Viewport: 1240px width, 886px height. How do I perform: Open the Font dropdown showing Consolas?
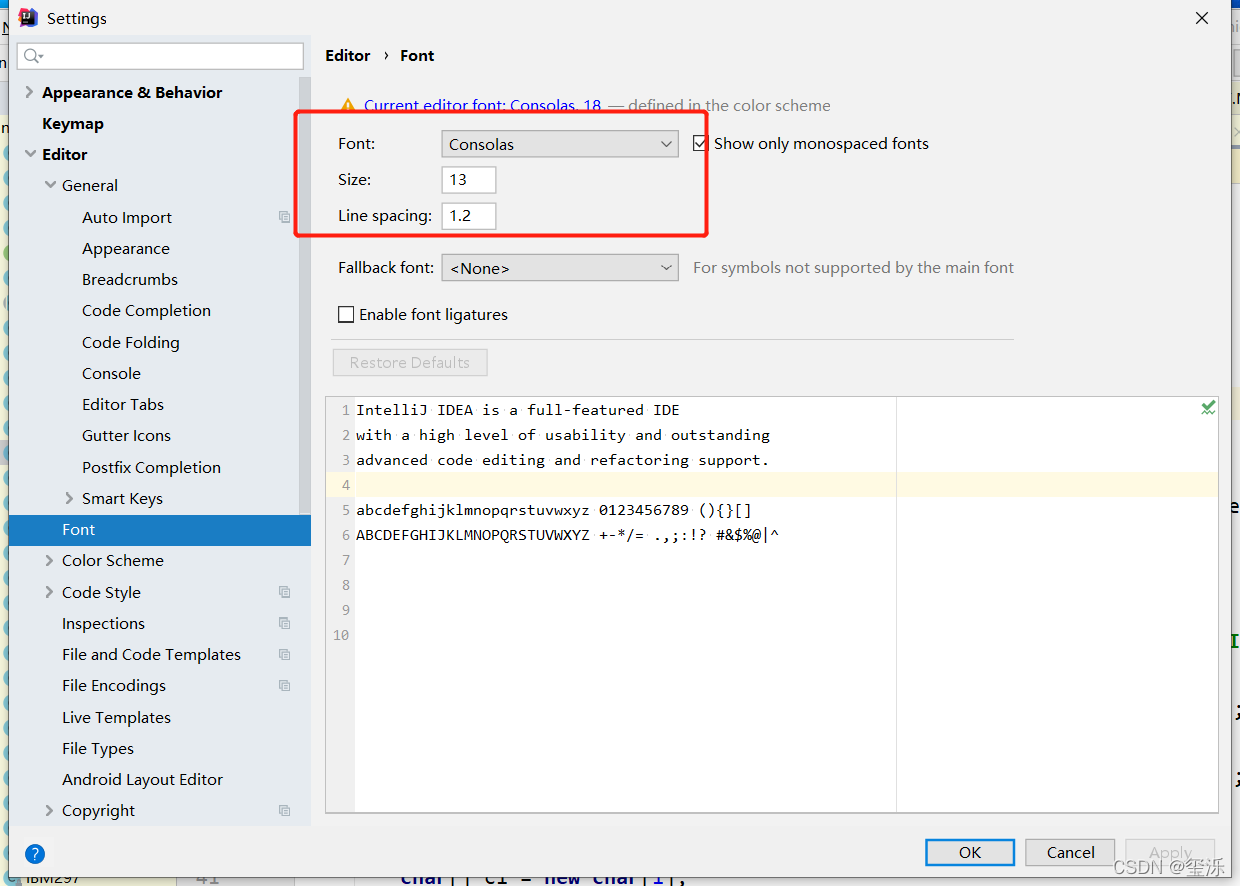559,144
